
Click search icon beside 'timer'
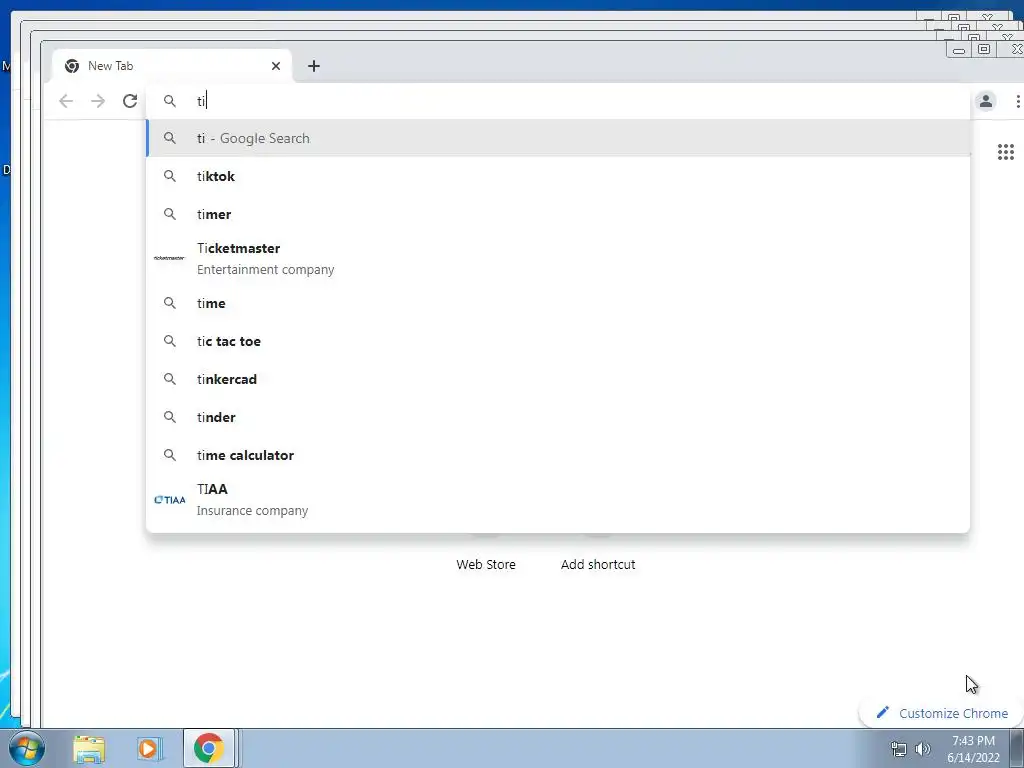[x=170, y=214]
